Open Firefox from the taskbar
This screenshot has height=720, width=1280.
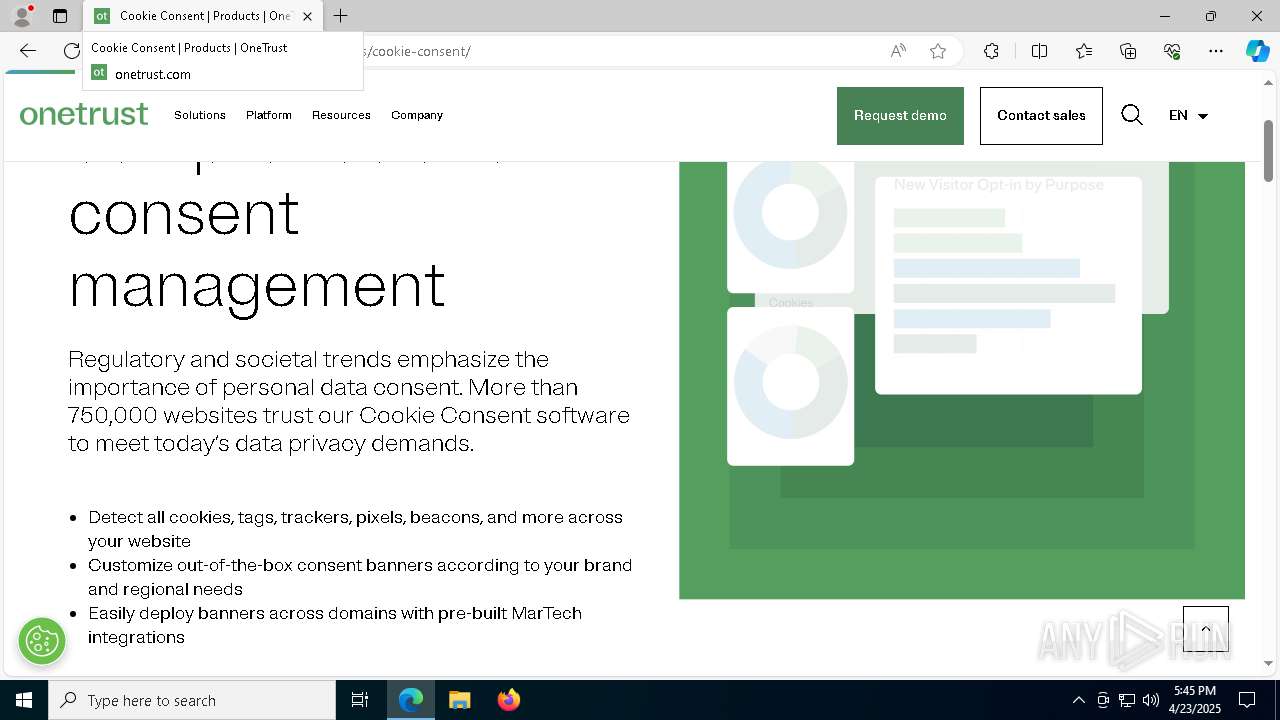(x=508, y=700)
